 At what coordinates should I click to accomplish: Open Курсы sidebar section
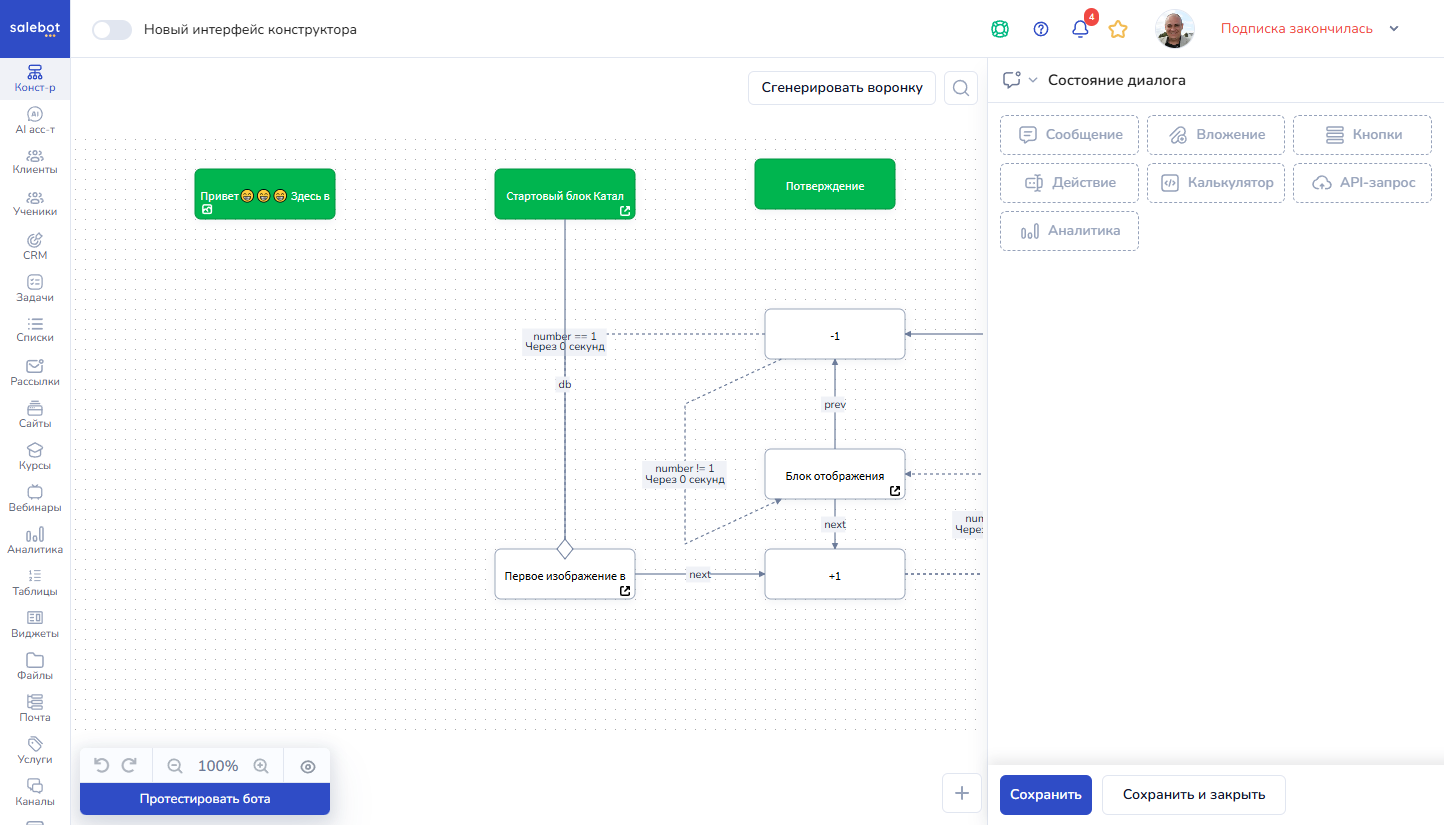(35, 457)
